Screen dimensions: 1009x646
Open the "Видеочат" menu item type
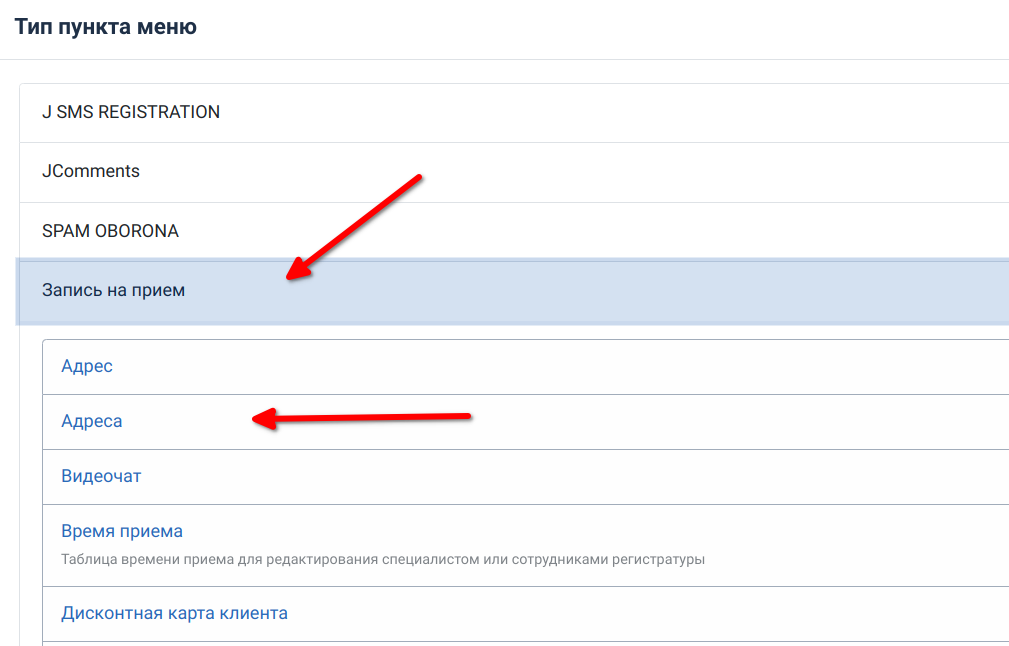[x=101, y=476]
